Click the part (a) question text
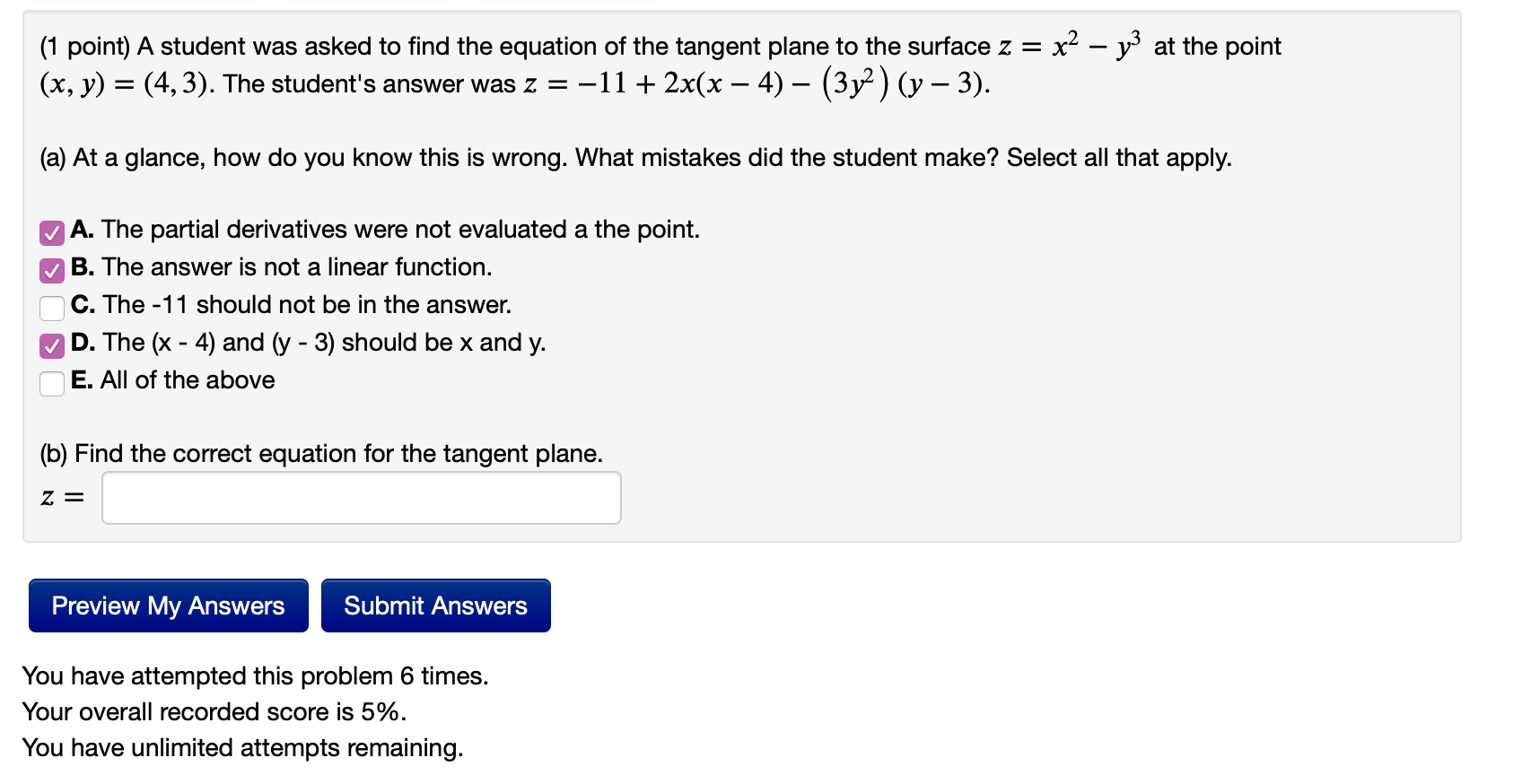Screen dimensions: 1522x784 634,158
